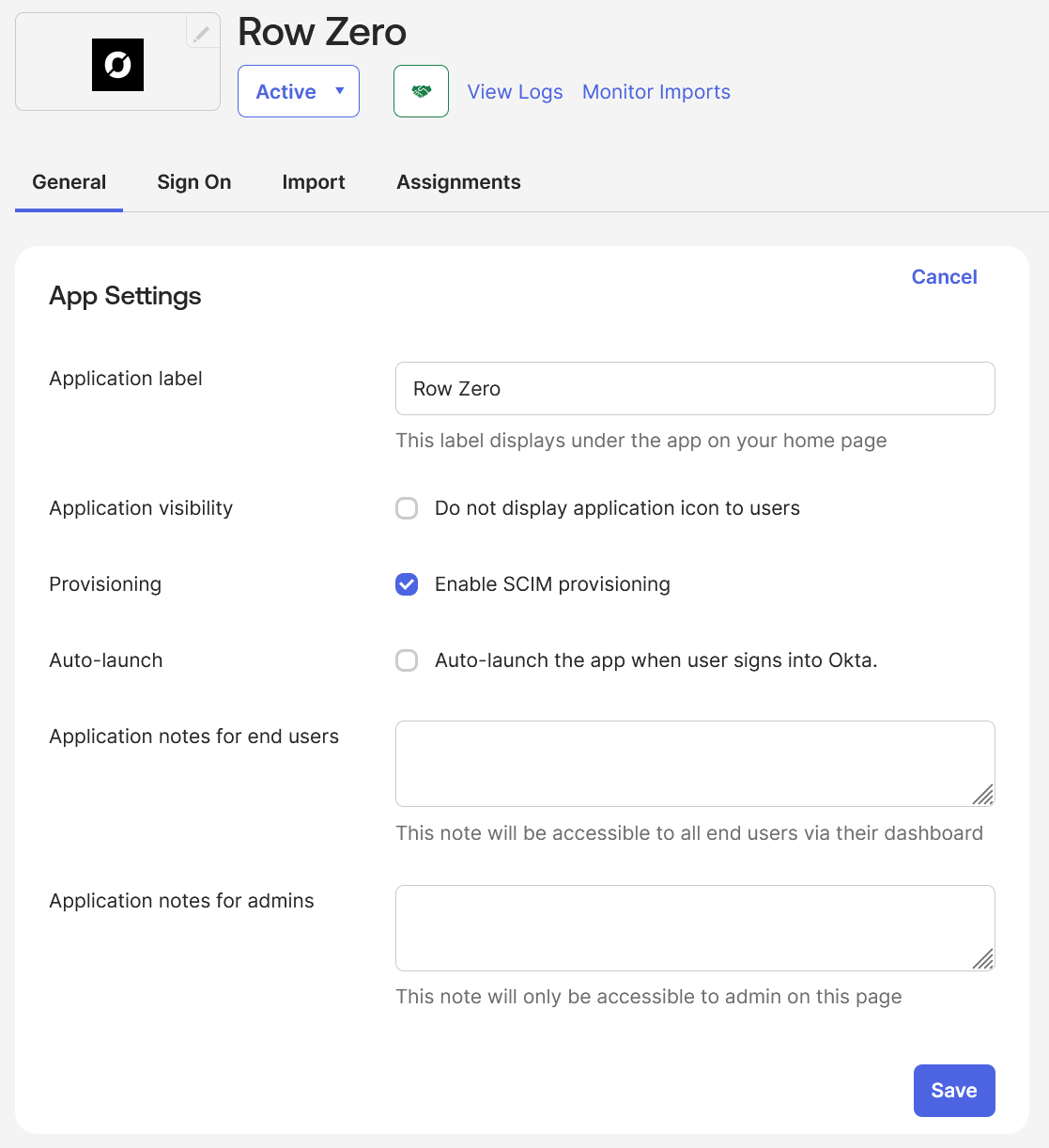Cancel the App Settings changes
The width and height of the screenshot is (1049, 1148).
944,276
